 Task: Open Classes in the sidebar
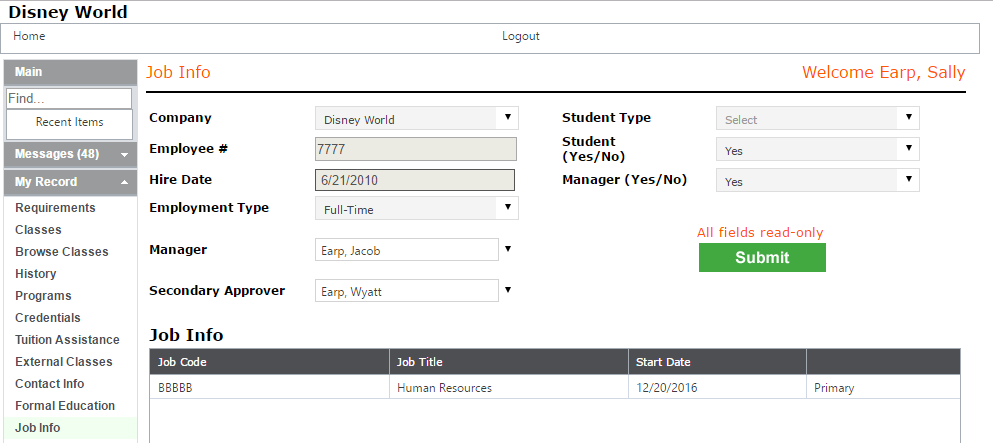coord(38,230)
